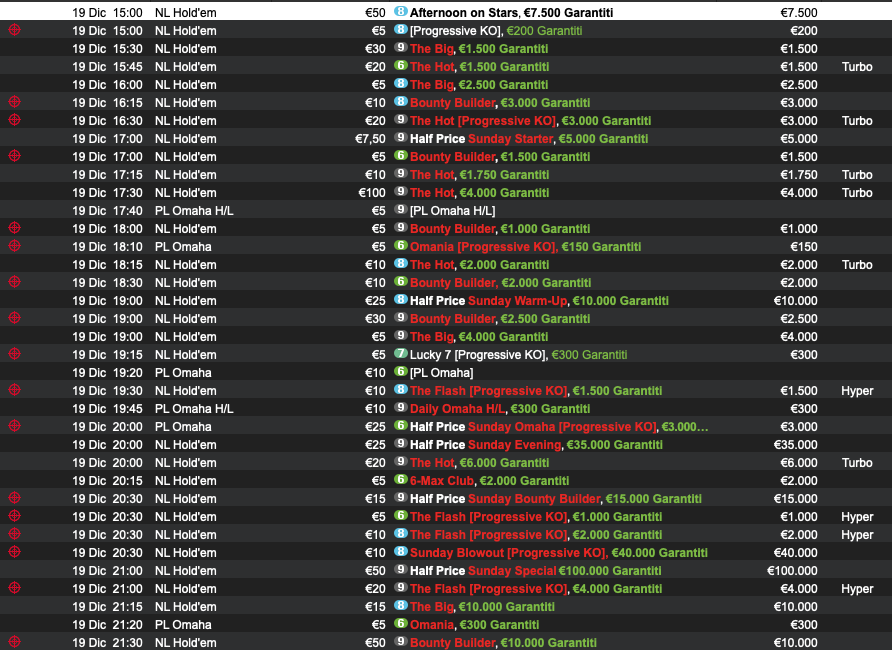Screen dimensions: 892x650
Task: Click the 9-max icon beside Half Price Sunday Starter
Action: tap(400, 138)
